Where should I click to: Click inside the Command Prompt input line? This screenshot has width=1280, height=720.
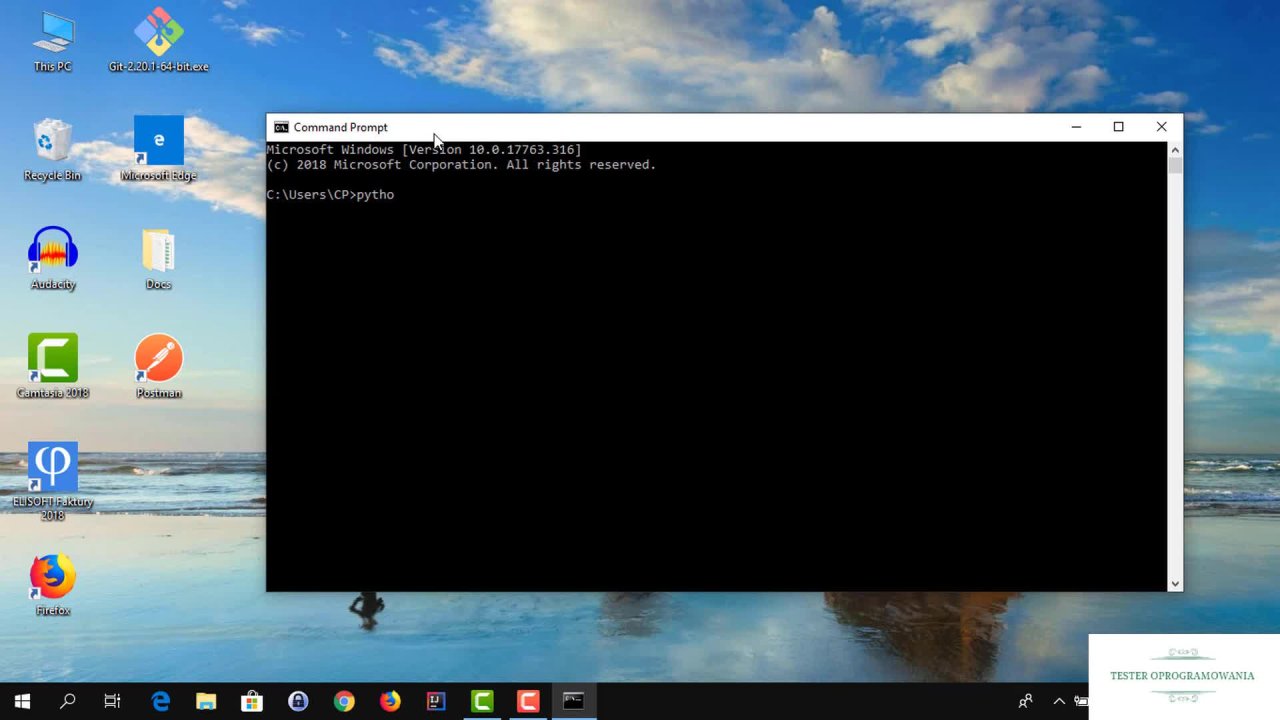500,195
